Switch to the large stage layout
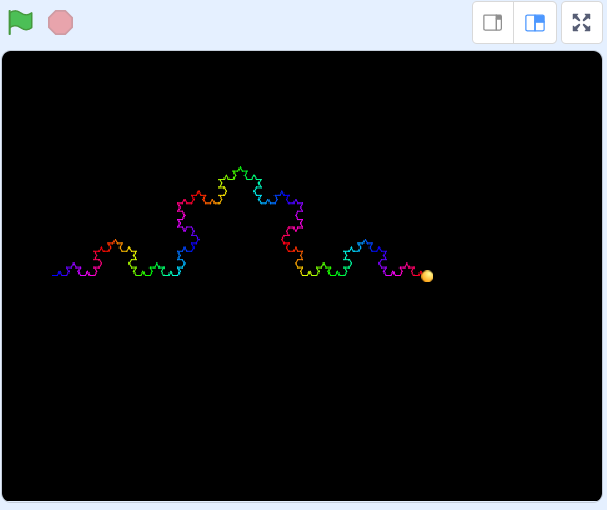 point(535,22)
